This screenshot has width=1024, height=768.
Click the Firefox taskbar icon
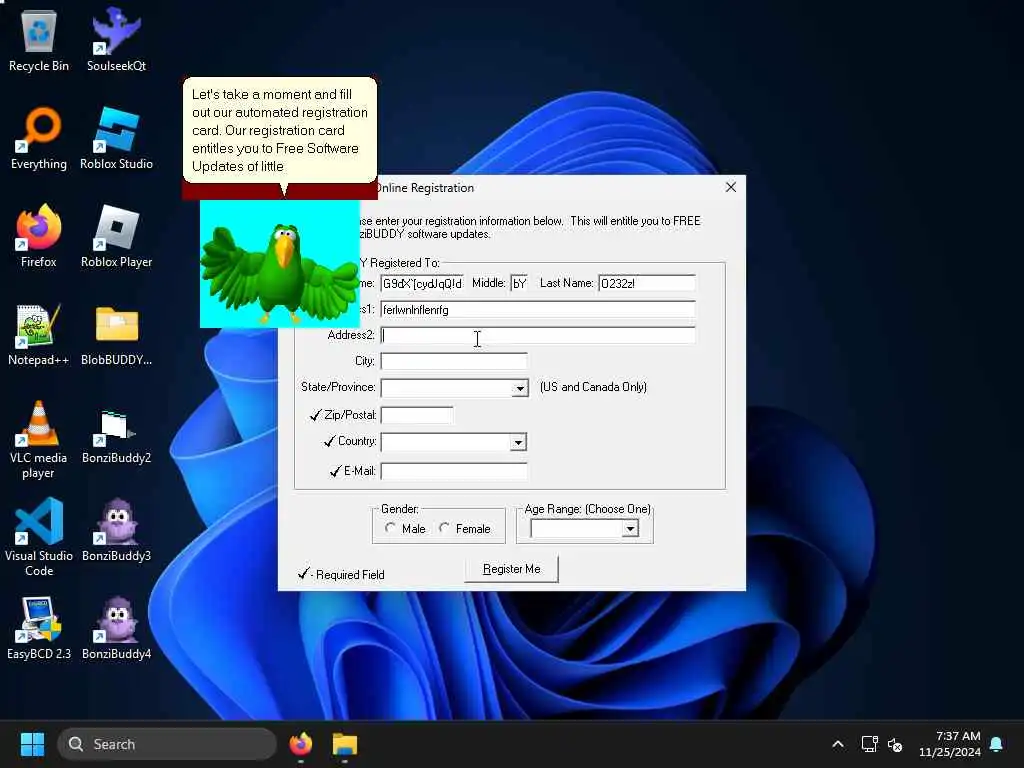point(300,744)
